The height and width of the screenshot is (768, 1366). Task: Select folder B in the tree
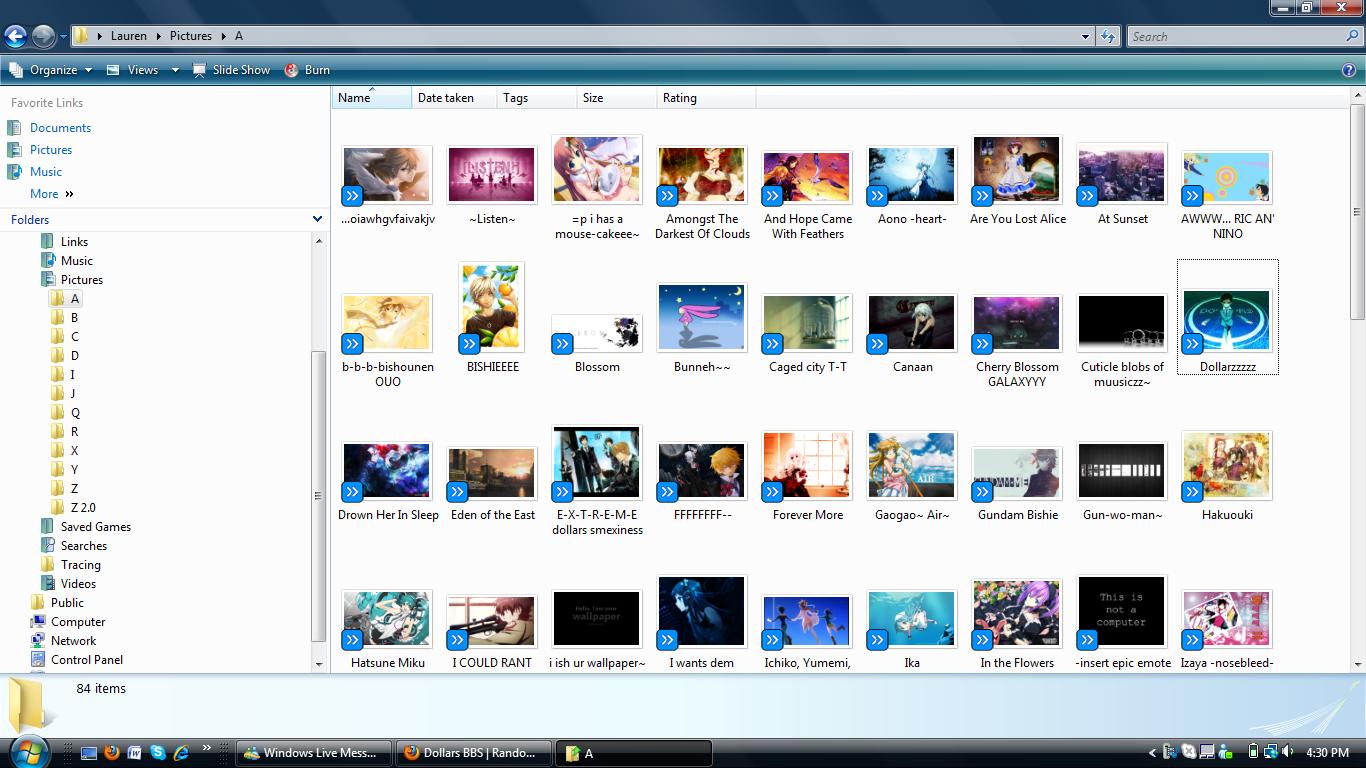[74, 318]
